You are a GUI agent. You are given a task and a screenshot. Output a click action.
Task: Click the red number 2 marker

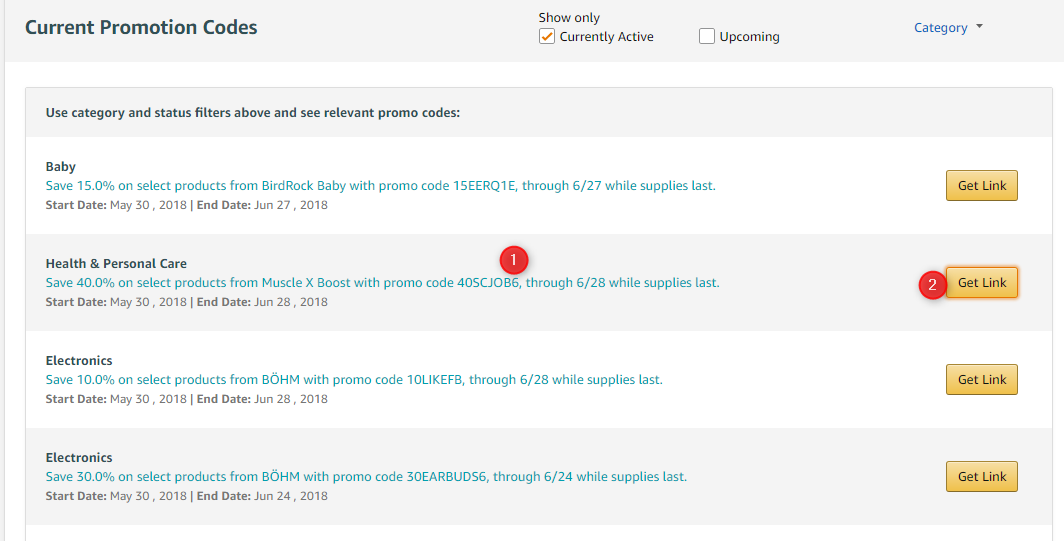(x=932, y=284)
